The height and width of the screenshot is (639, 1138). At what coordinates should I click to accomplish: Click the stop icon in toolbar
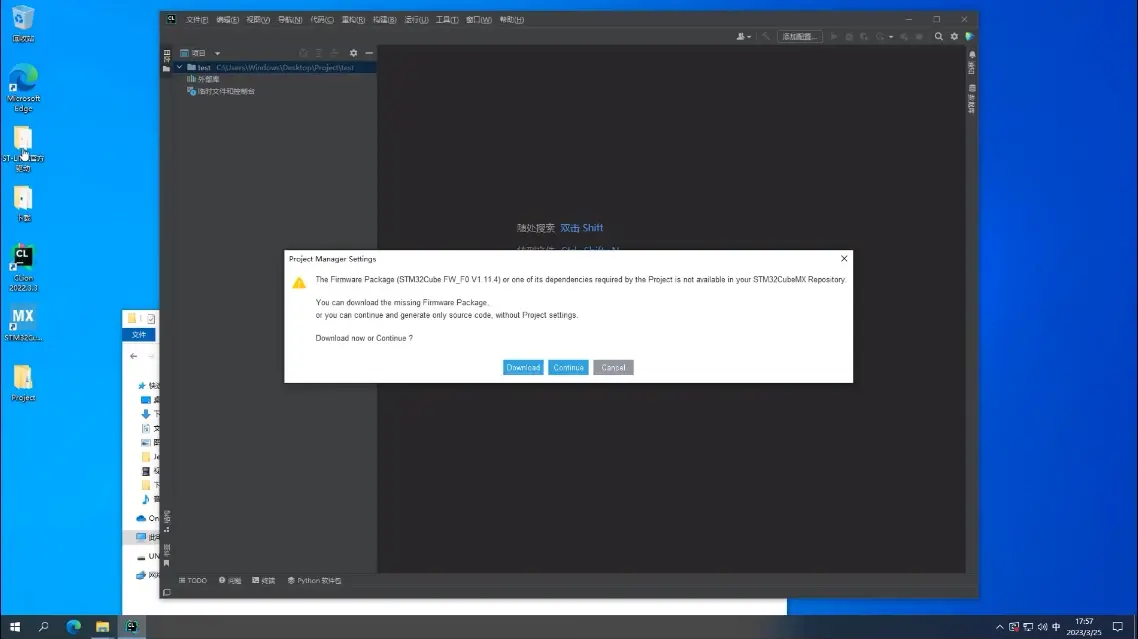(x=919, y=36)
